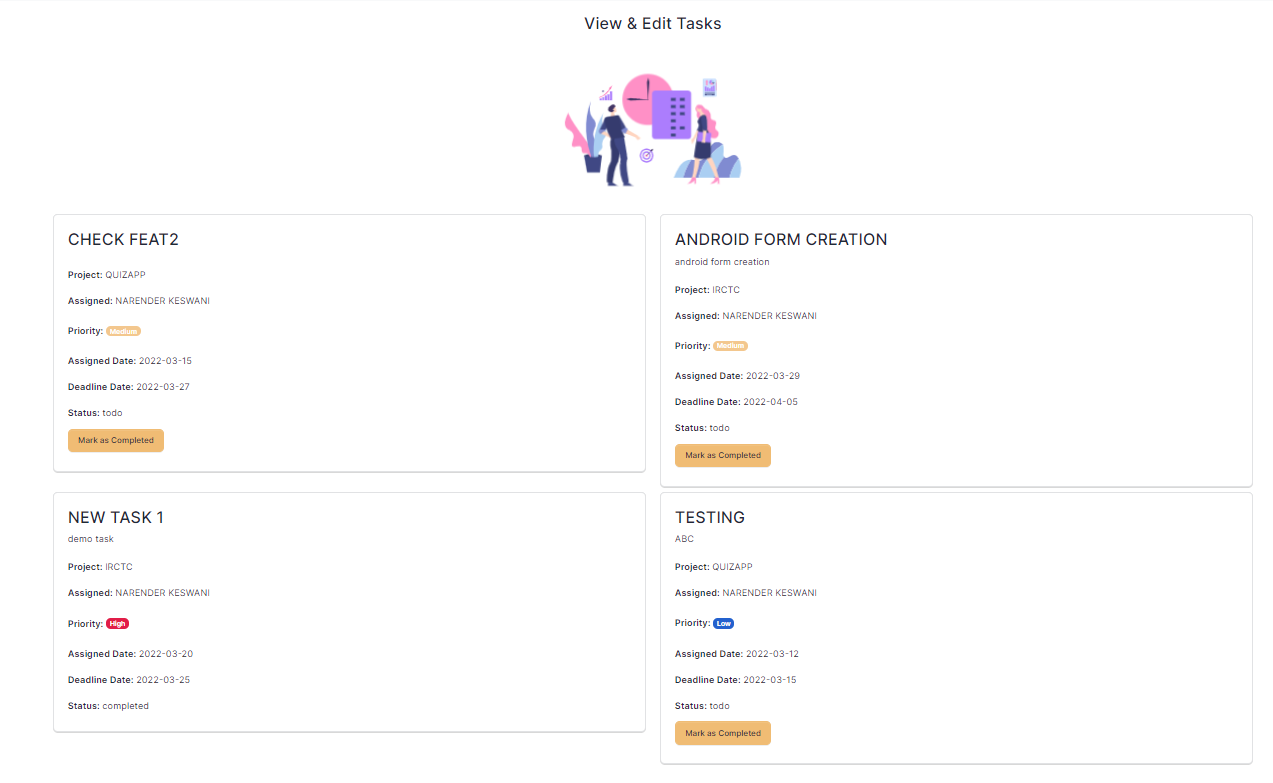Click the IRCTC project name in NEW TASK 1
Screen dimensions: 1273x783
pos(119,567)
